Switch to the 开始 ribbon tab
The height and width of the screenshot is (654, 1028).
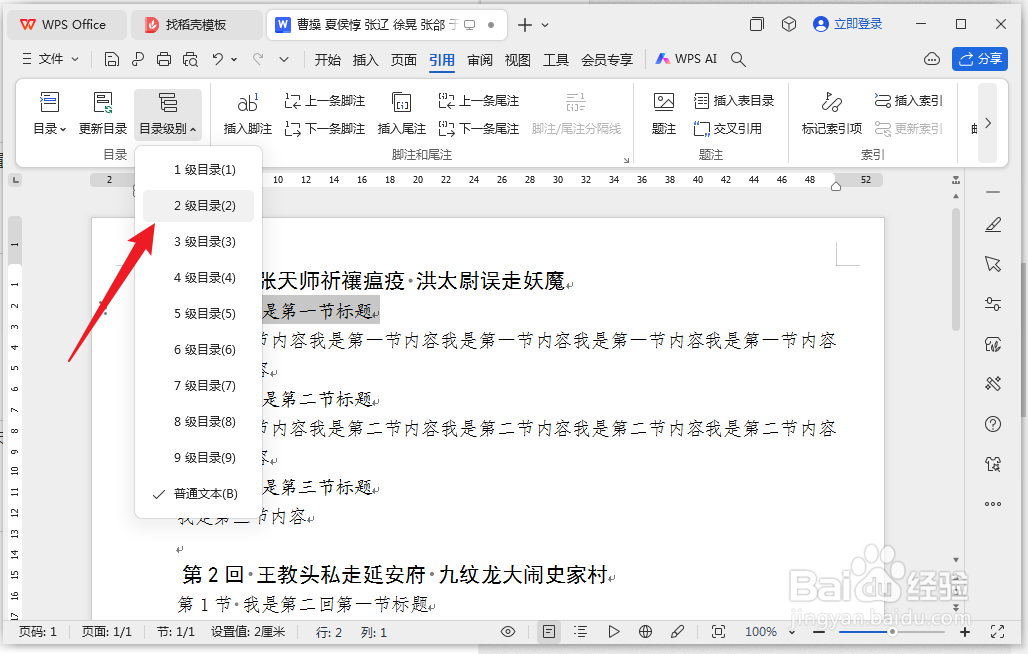(327, 60)
